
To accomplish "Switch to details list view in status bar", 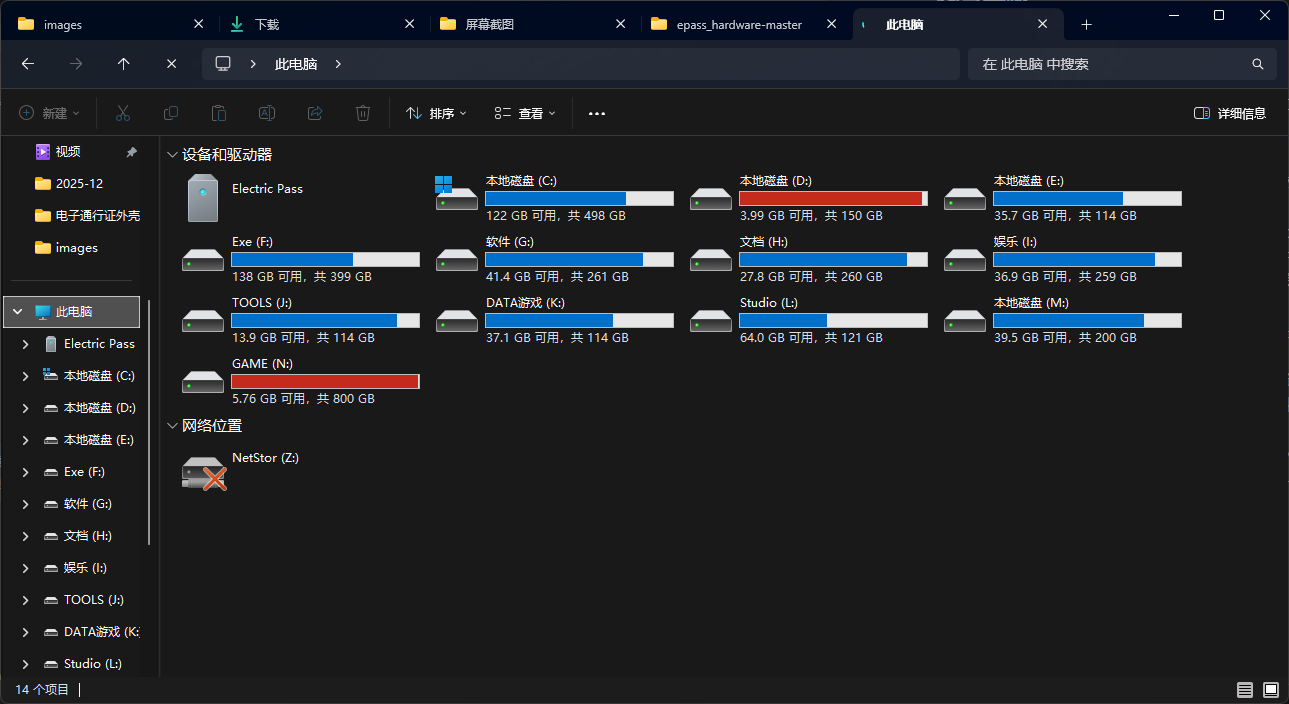I will pos(1244,689).
